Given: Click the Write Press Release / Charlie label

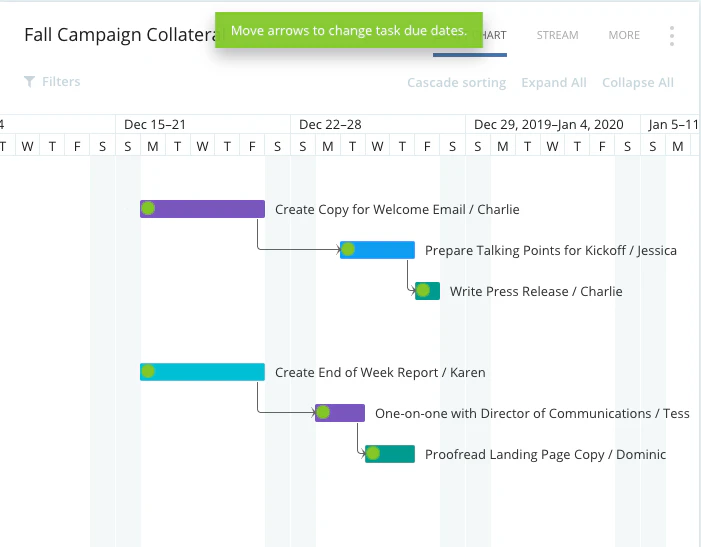Looking at the screenshot, I should pyautogui.click(x=536, y=291).
